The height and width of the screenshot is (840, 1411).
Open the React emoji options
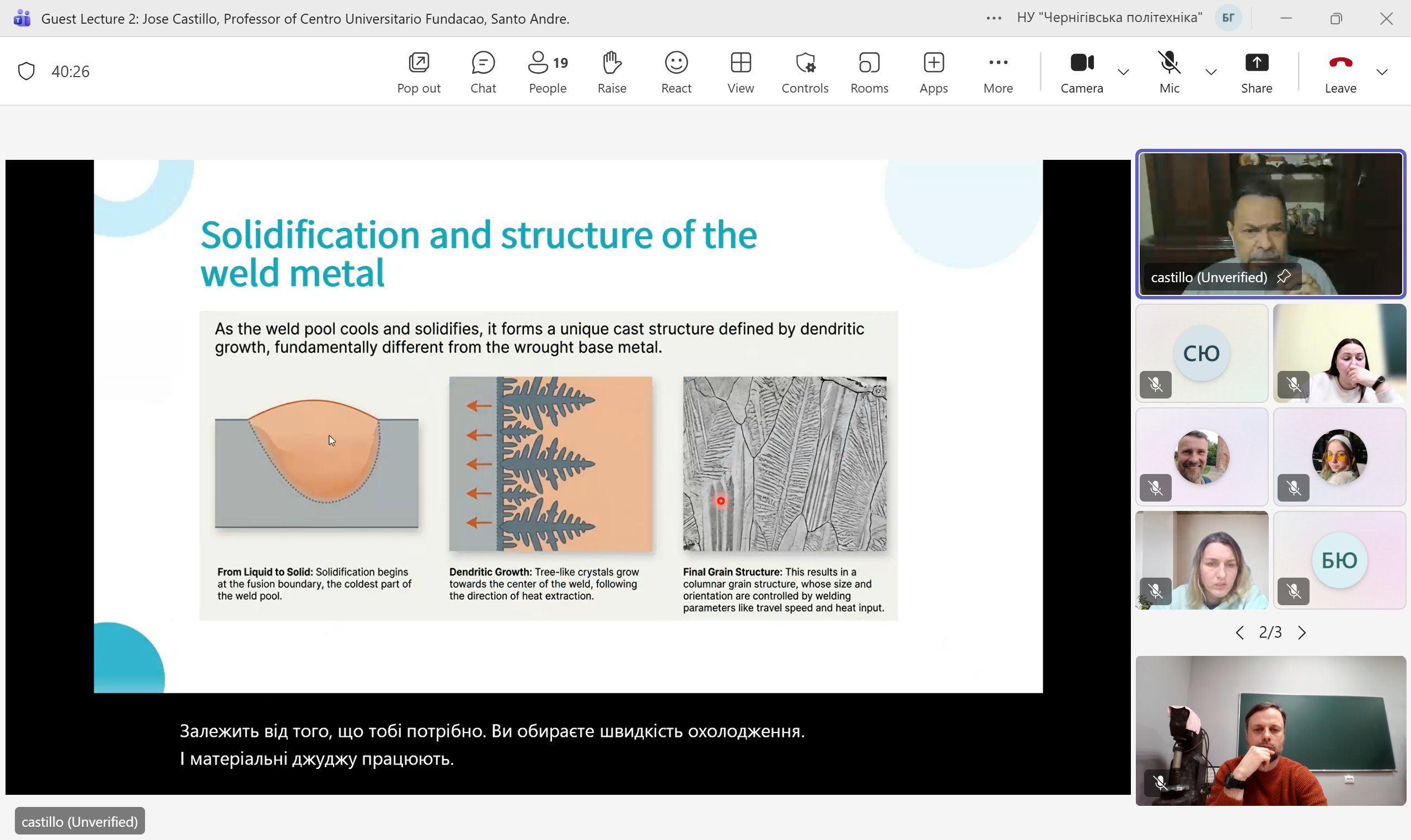tap(676, 72)
